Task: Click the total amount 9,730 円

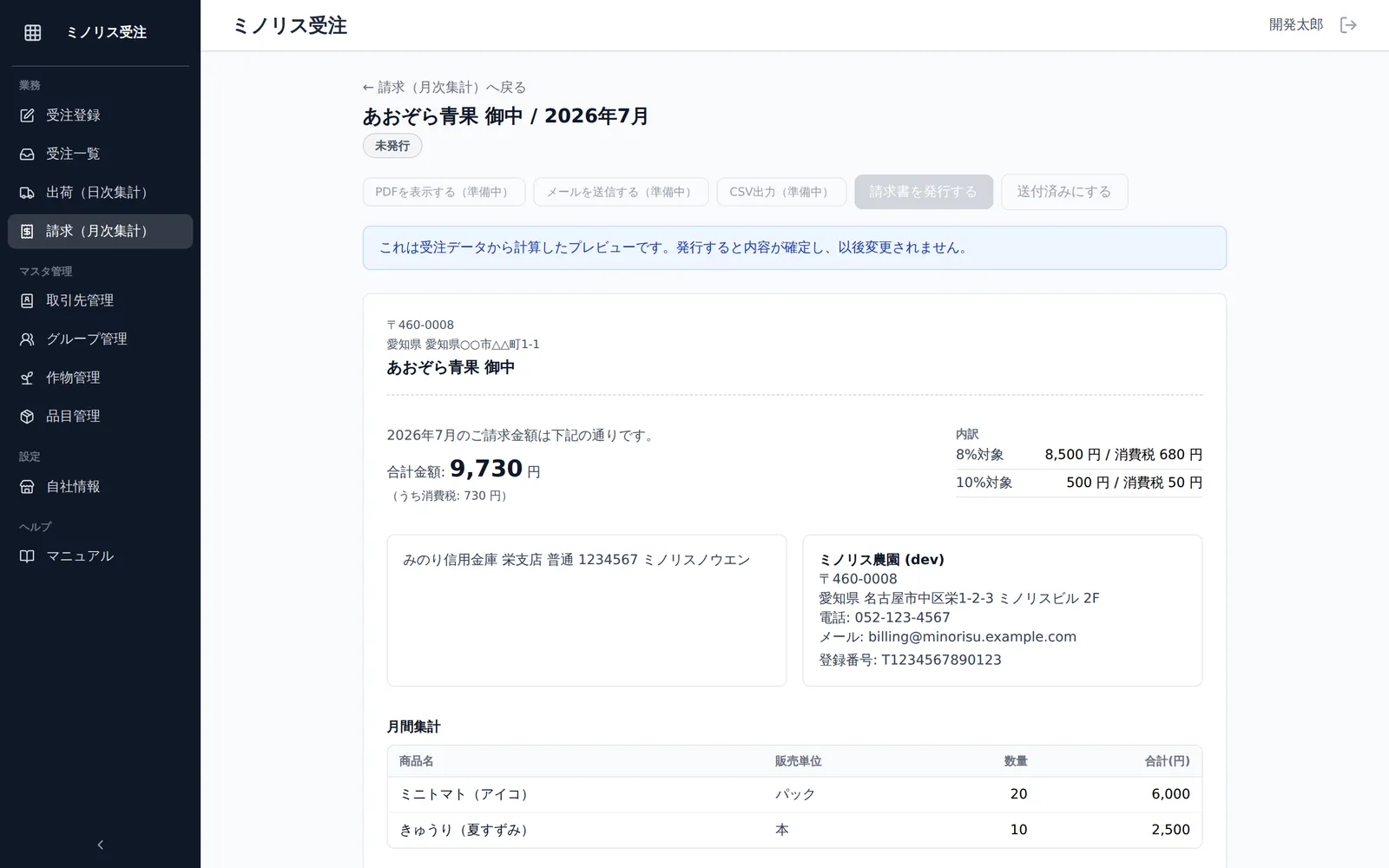Action: click(495, 469)
